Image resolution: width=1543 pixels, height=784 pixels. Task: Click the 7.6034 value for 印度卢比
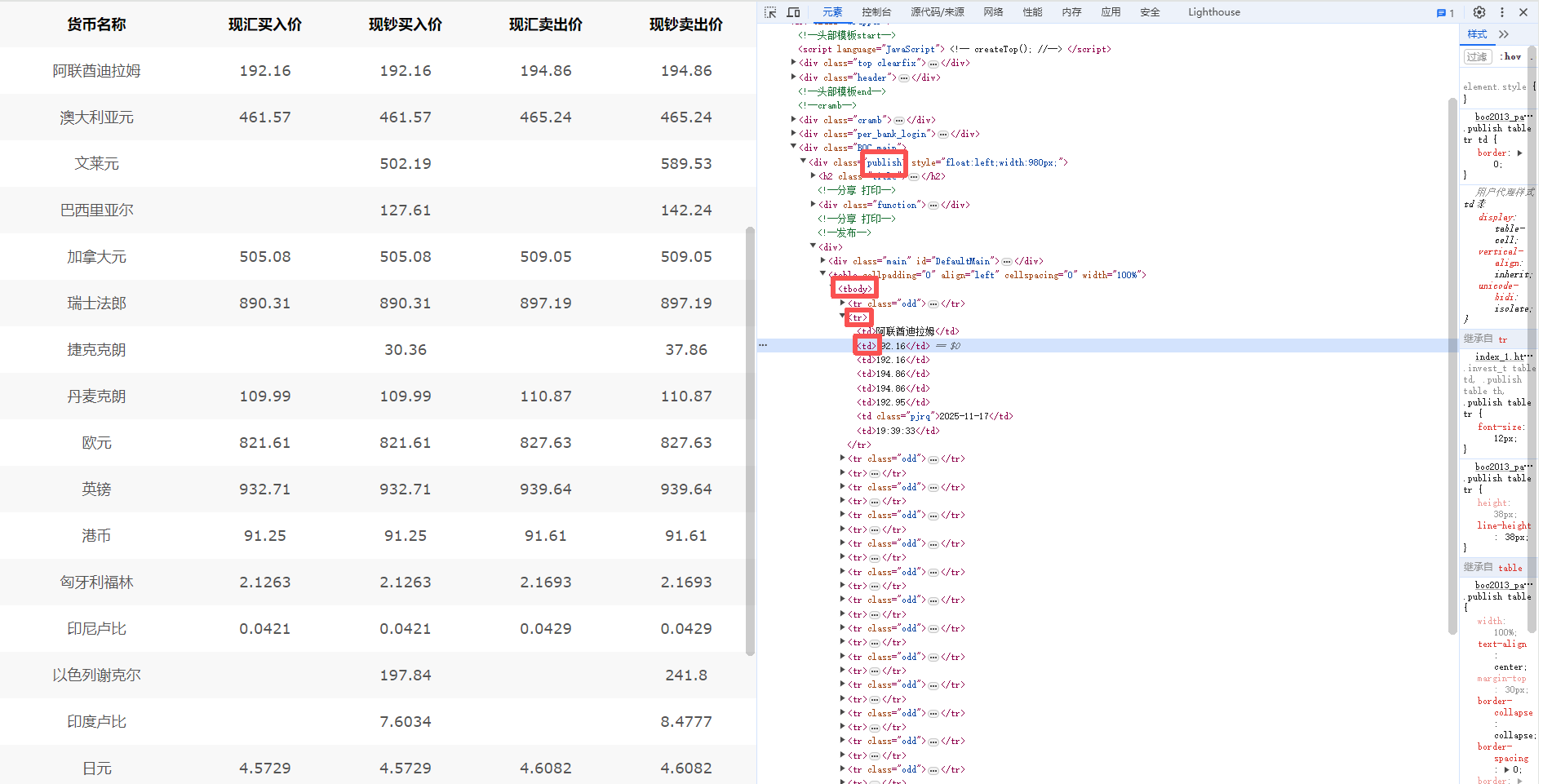[x=406, y=722]
